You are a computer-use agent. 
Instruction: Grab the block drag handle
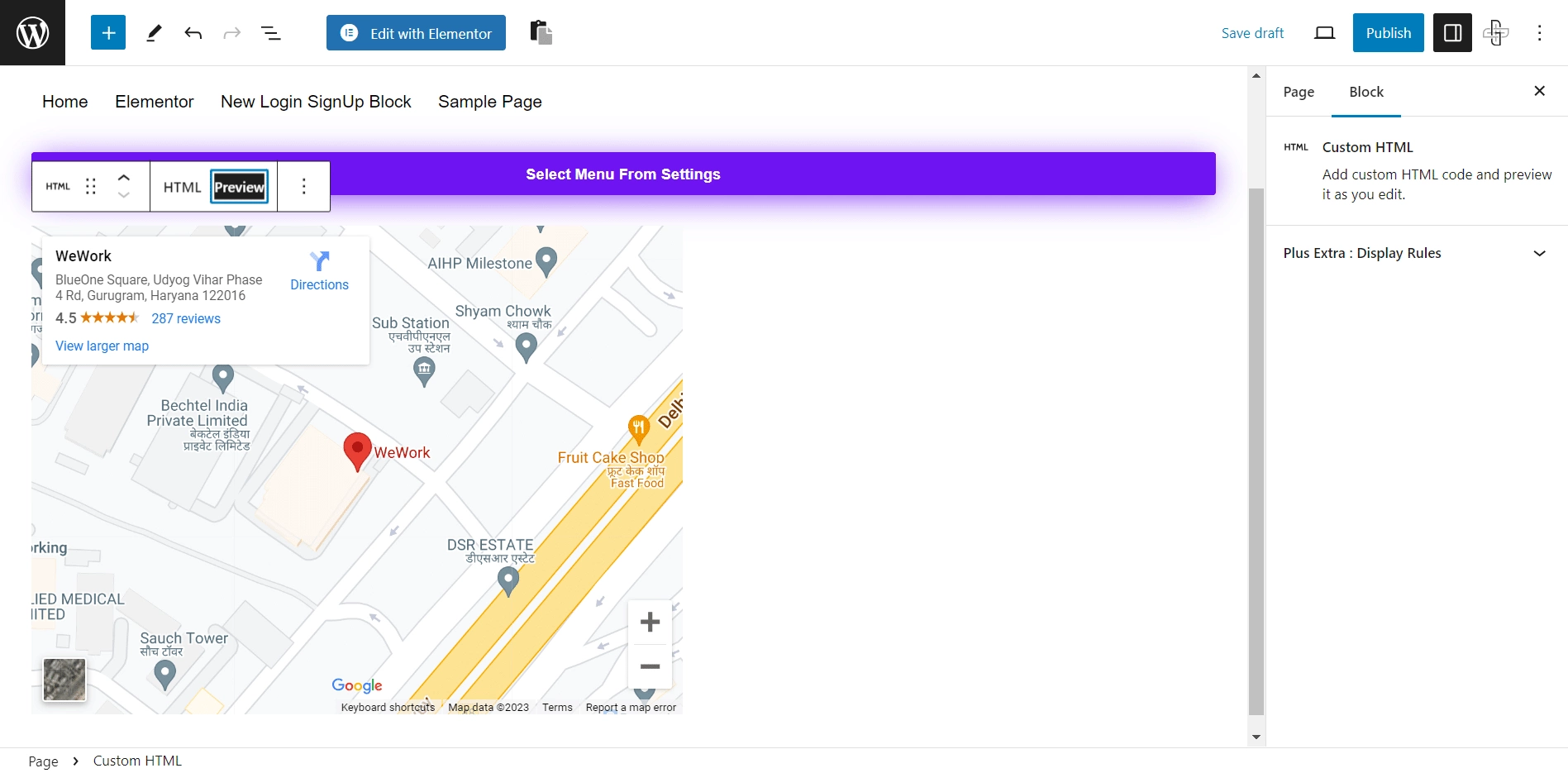tap(91, 187)
